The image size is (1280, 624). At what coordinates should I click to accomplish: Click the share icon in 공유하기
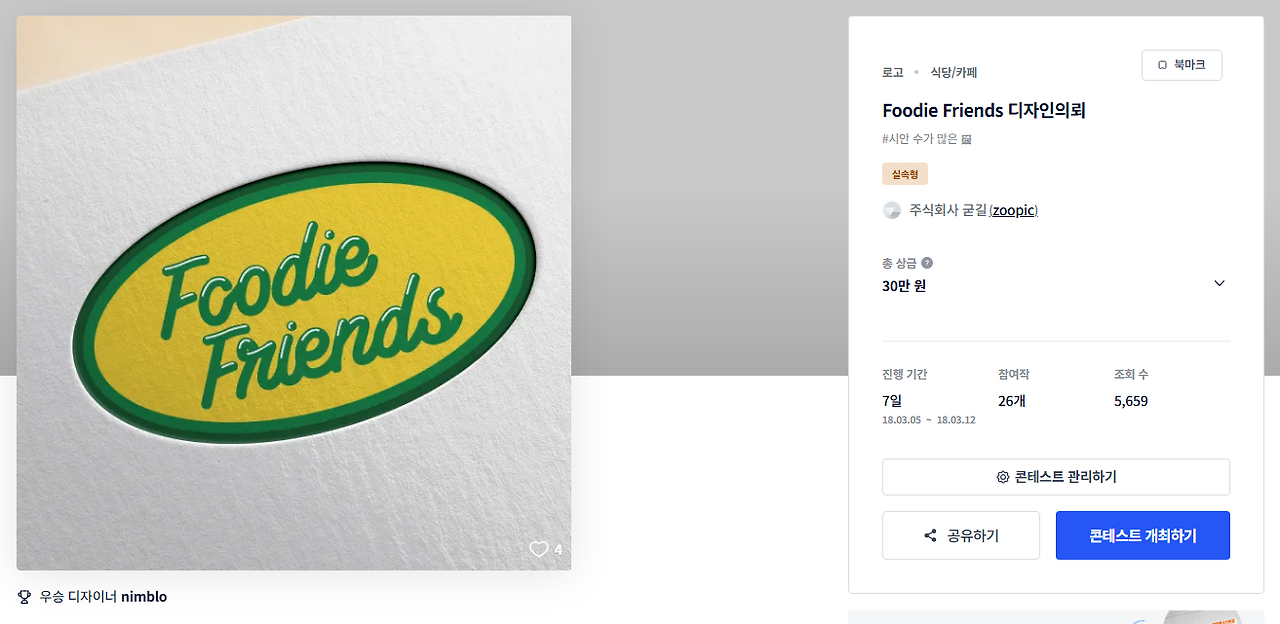pos(930,536)
